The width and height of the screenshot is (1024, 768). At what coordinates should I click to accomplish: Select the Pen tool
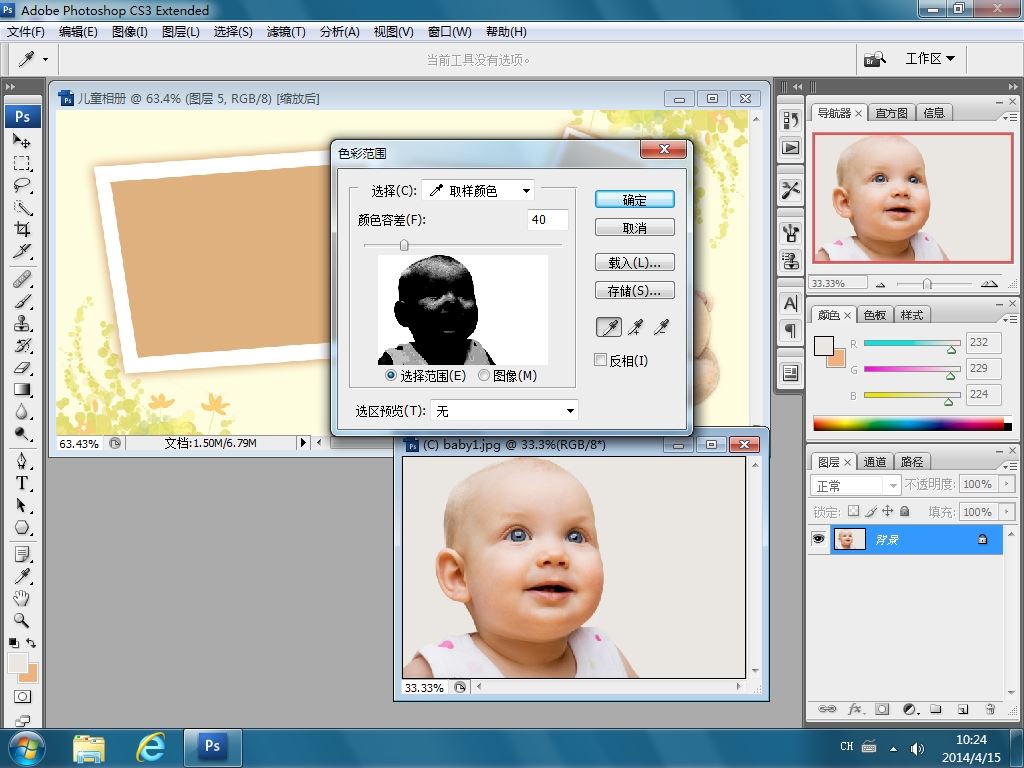pos(22,461)
